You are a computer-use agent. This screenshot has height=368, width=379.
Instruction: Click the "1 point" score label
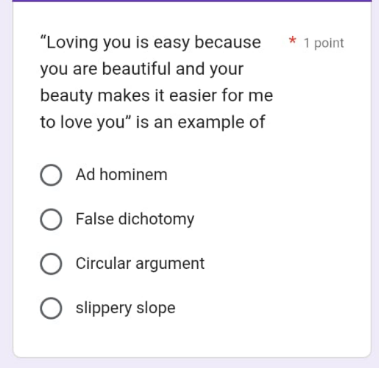pos(324,43)
